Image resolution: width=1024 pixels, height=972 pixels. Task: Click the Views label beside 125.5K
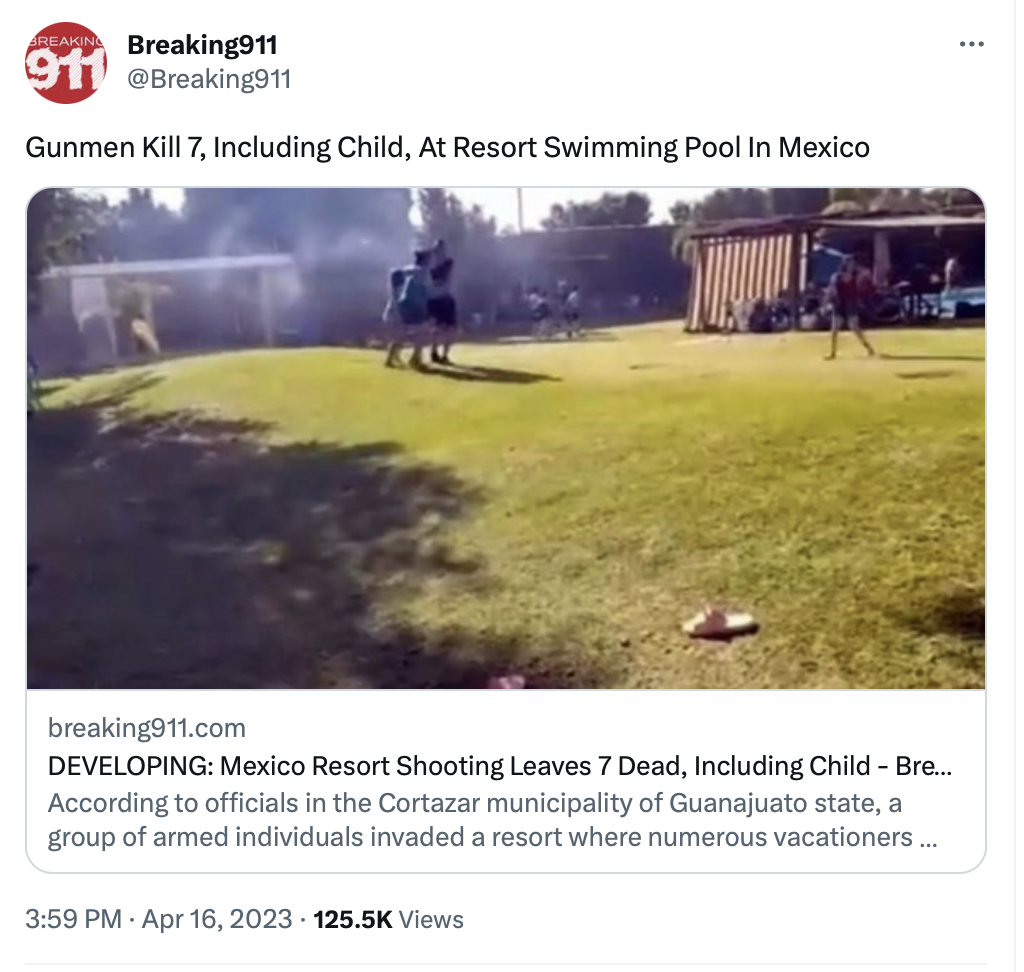coord(431,920)
